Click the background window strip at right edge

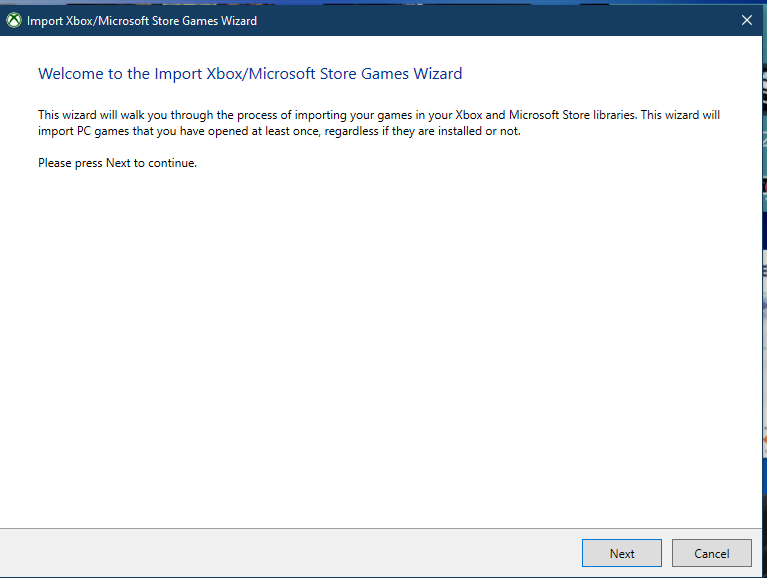(765, 293)
